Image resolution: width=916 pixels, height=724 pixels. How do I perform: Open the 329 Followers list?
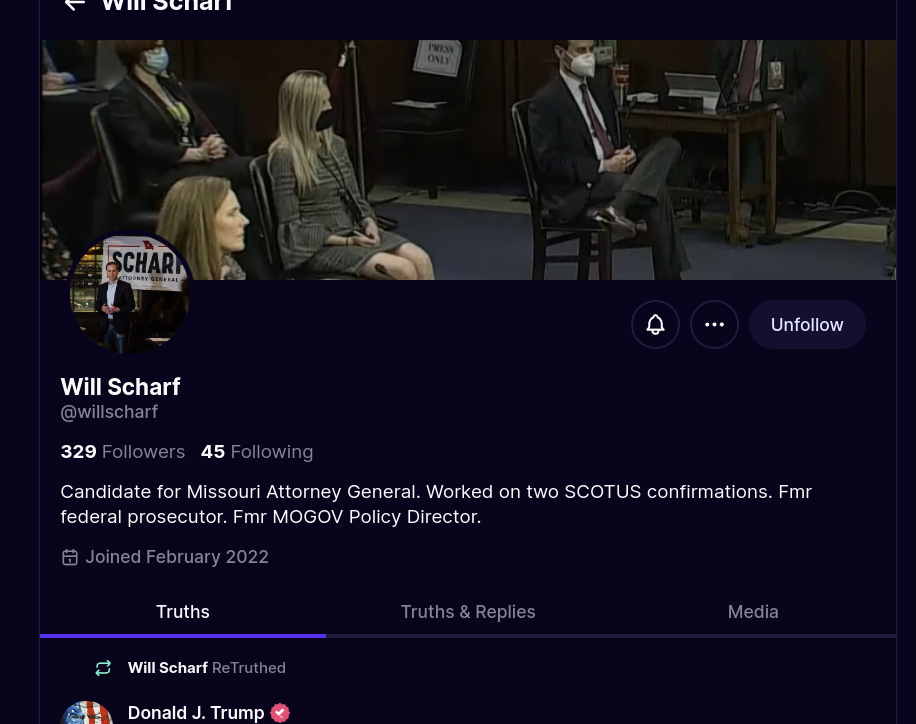[x=123, y=452]
